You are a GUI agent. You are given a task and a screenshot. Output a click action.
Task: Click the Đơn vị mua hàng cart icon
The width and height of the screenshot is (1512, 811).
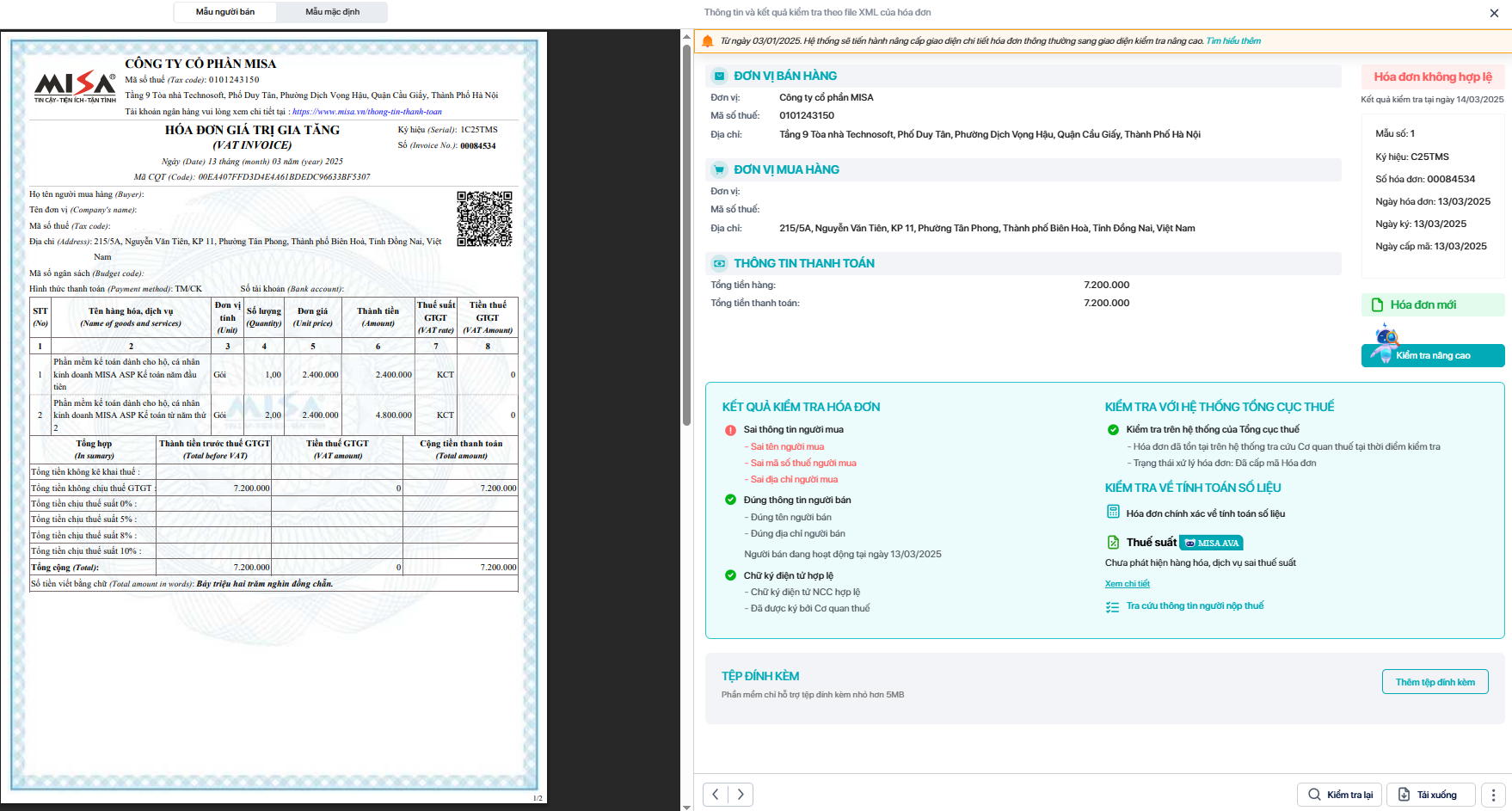coord(719,170)
